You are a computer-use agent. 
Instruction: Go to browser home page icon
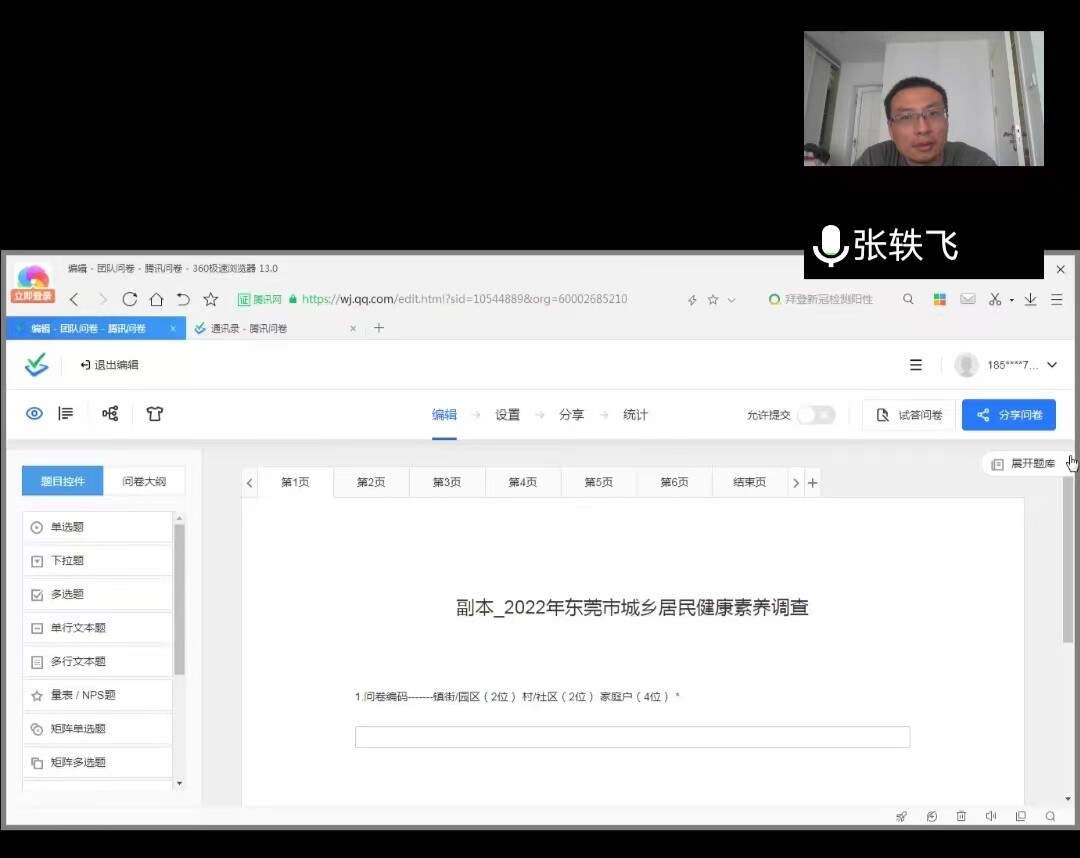point(156,299)
